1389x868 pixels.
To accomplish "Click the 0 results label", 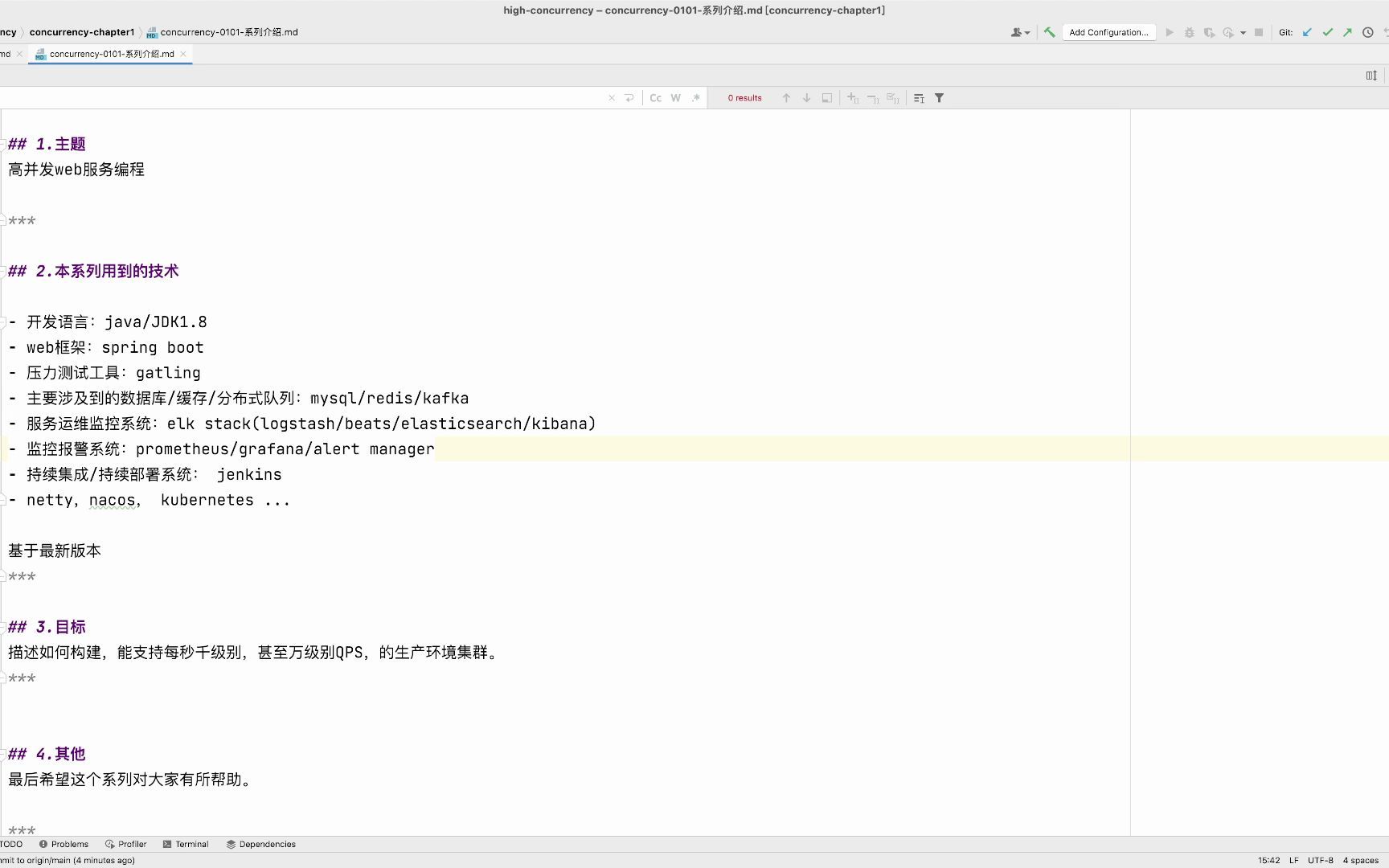I will pos(744,98).
